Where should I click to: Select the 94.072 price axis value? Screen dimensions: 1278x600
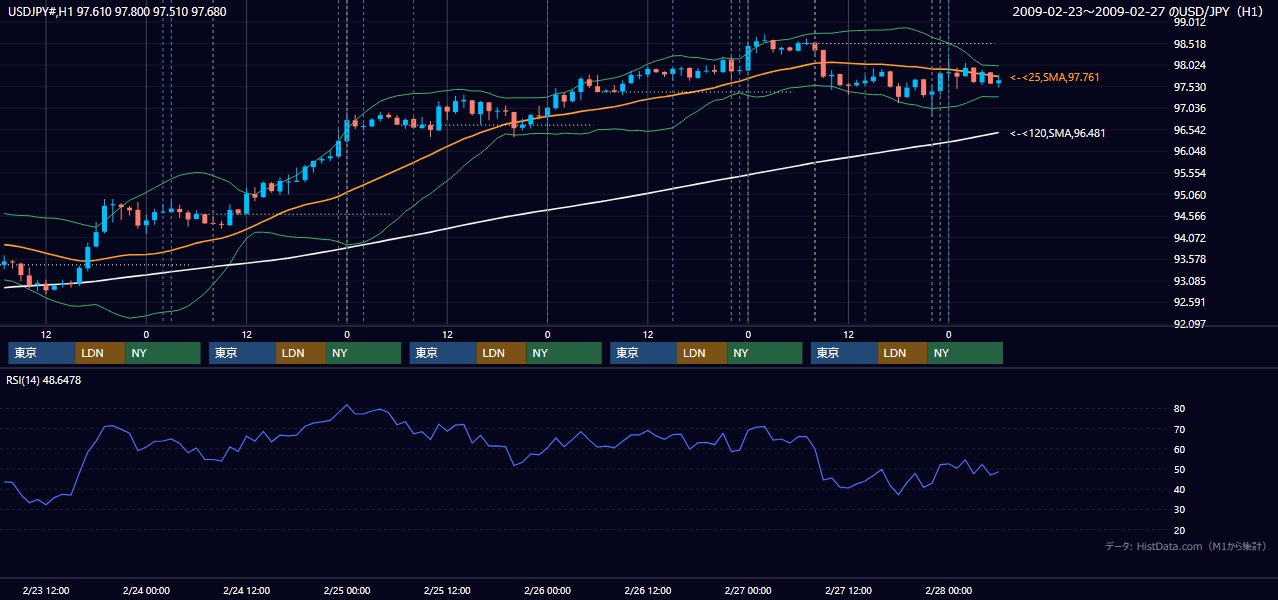(1190, 238)
